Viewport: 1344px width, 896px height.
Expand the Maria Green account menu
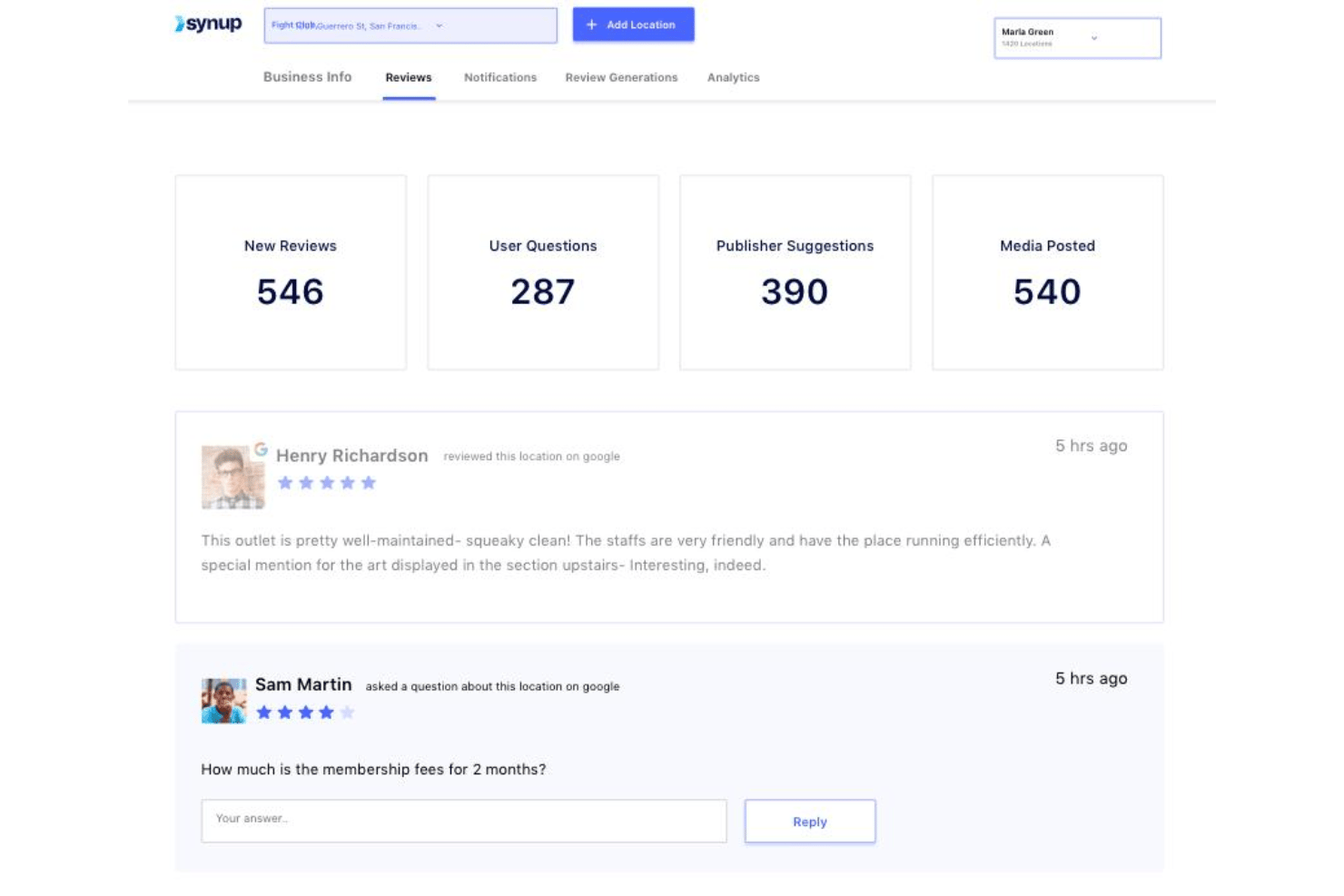click(x=1077, y=38)
